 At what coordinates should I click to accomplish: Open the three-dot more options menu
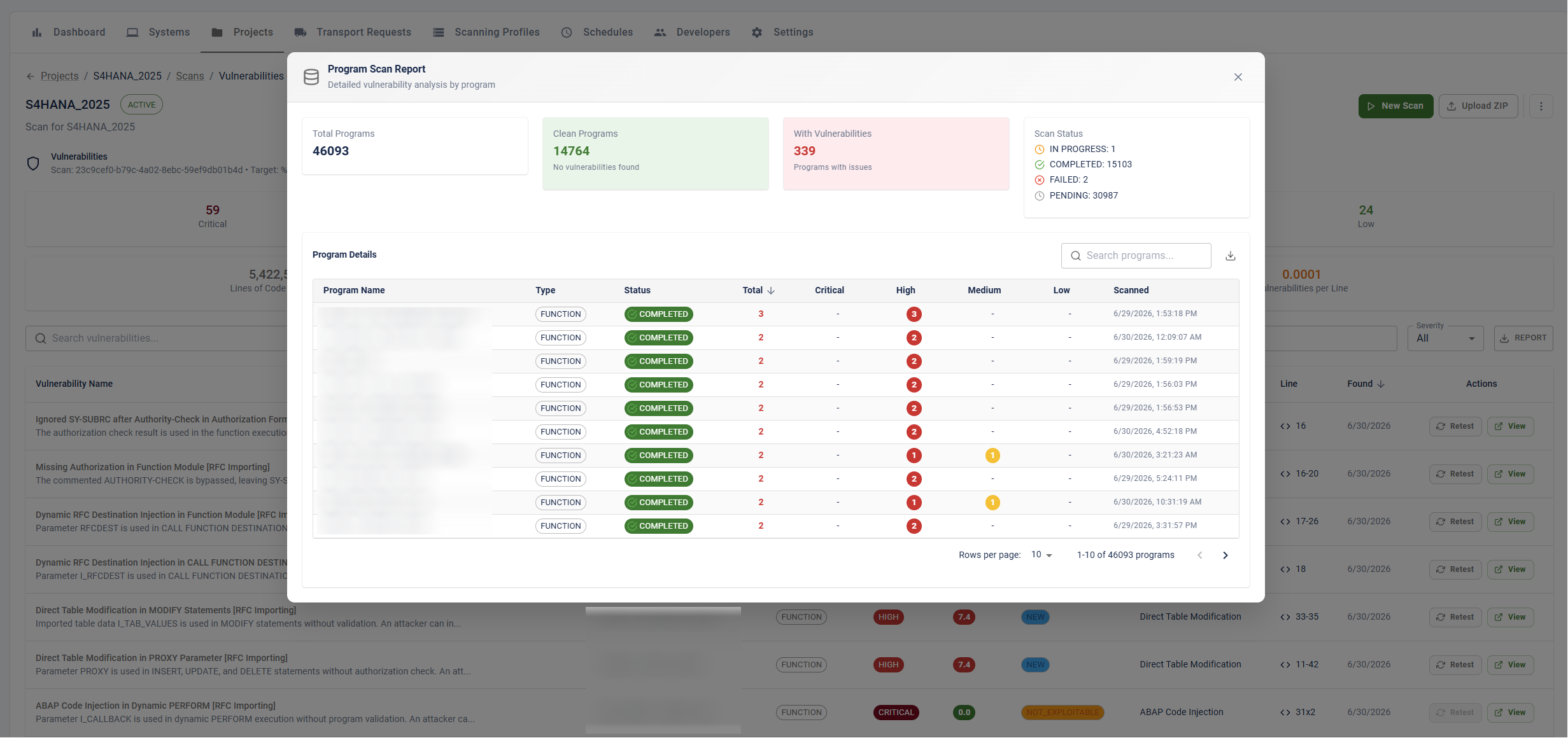point(1541,106)
